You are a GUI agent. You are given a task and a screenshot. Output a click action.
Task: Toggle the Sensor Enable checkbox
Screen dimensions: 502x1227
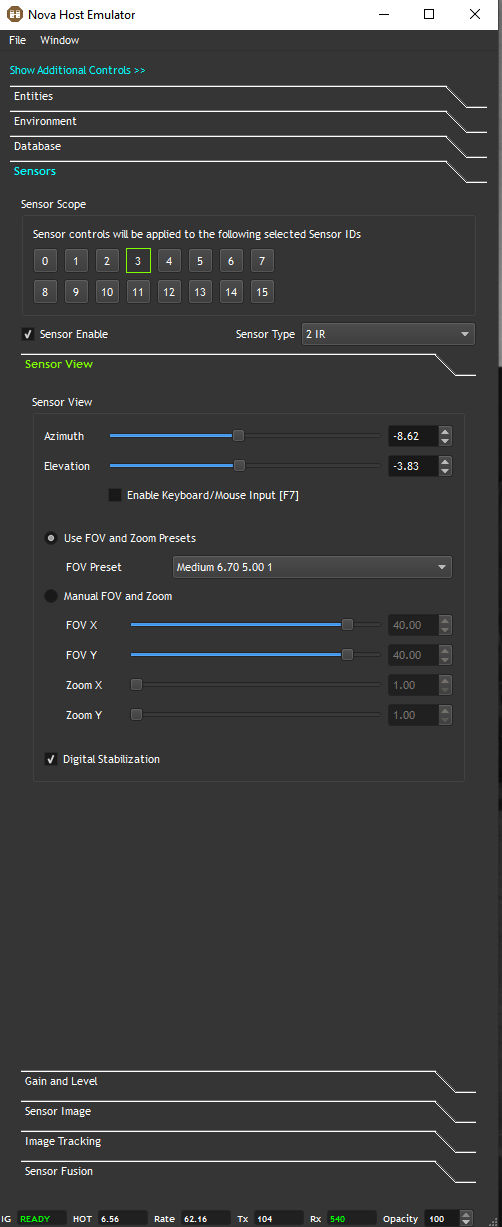(x=28, y=334)
